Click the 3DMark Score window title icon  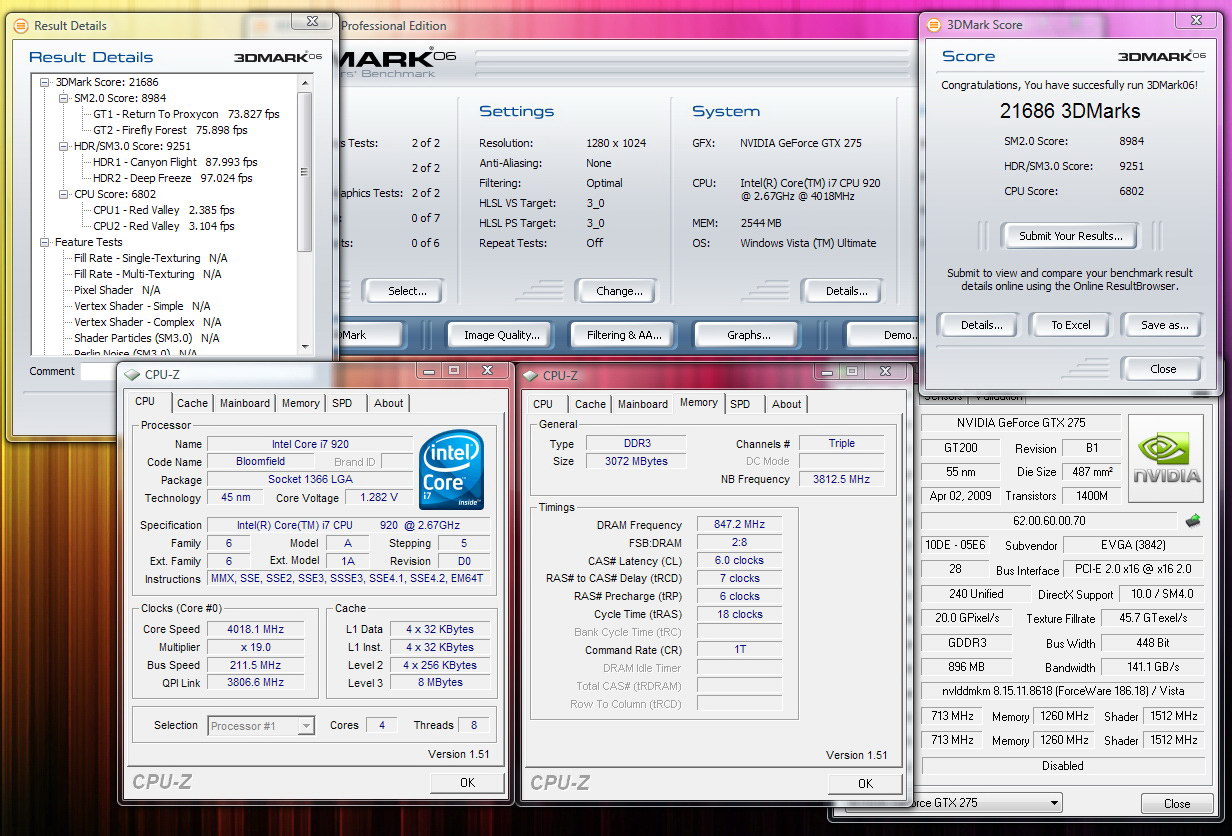[x=933, y=25]
